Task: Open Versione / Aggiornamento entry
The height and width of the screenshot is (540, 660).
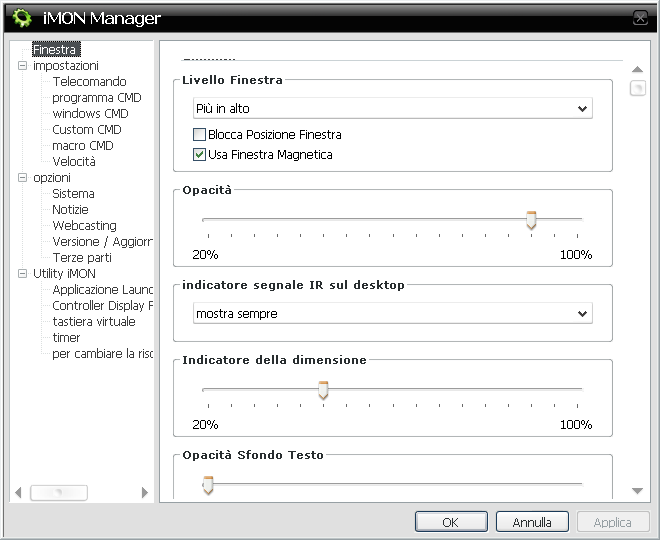Action: tap(102, 242)
